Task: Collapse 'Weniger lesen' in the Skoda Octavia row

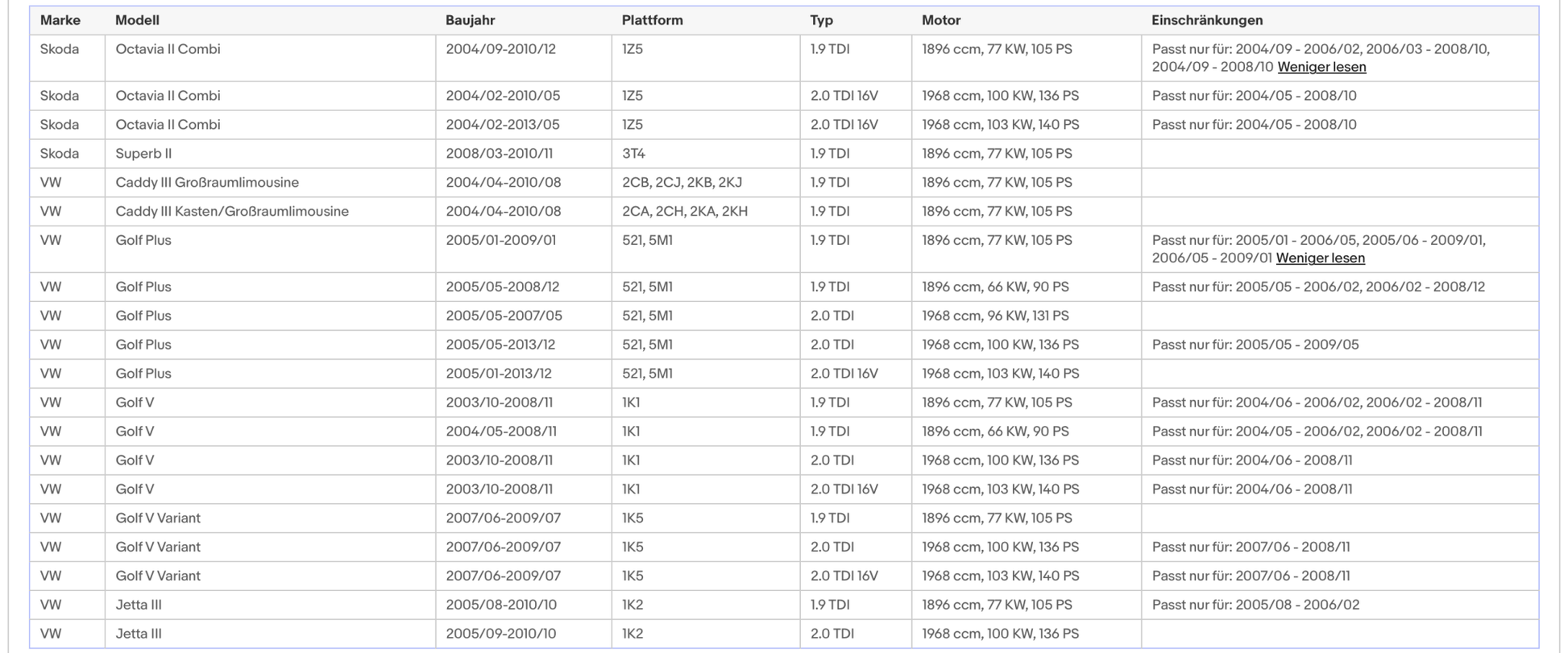Action: click(1321, 68)
